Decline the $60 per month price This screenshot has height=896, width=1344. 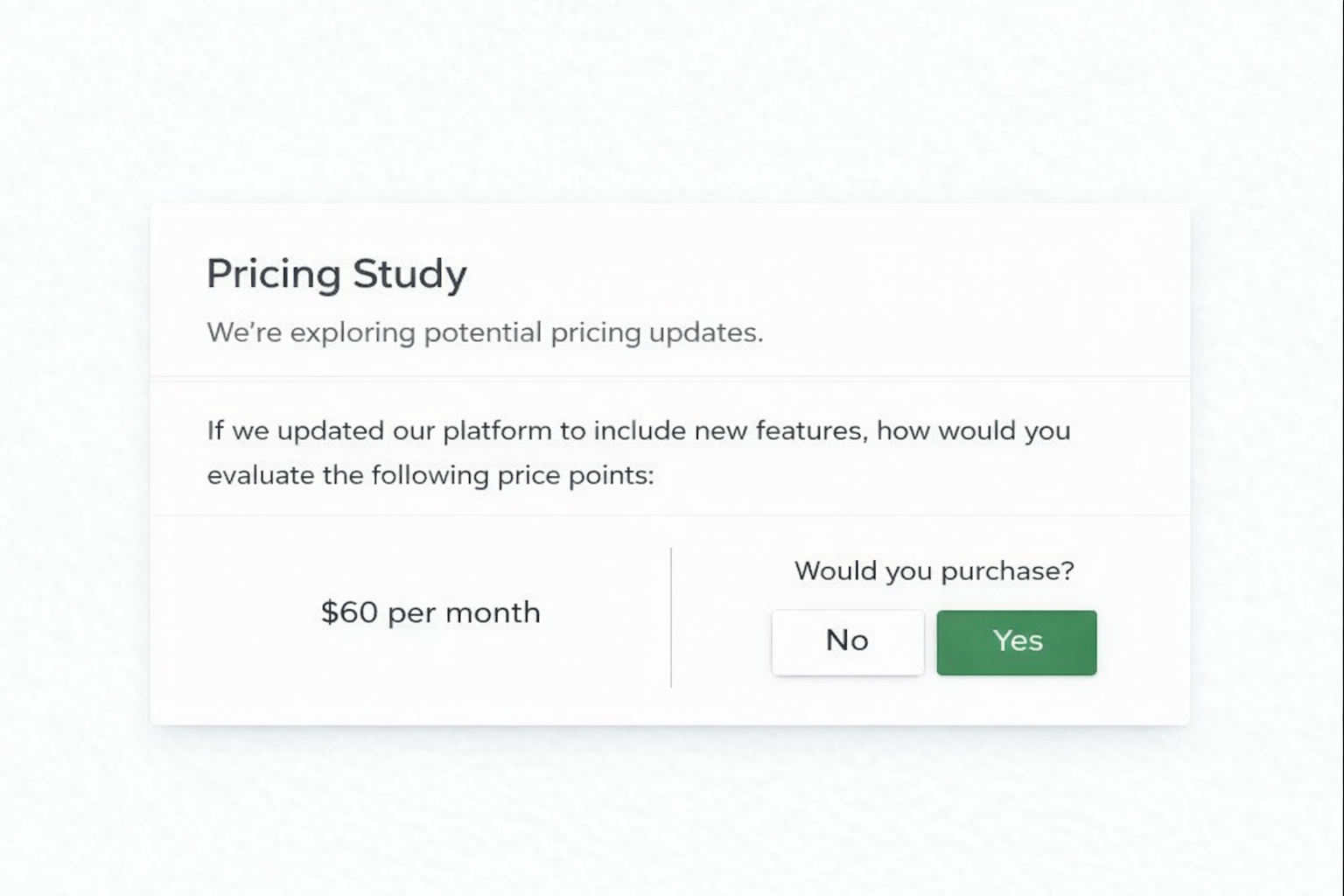point(847,642)
